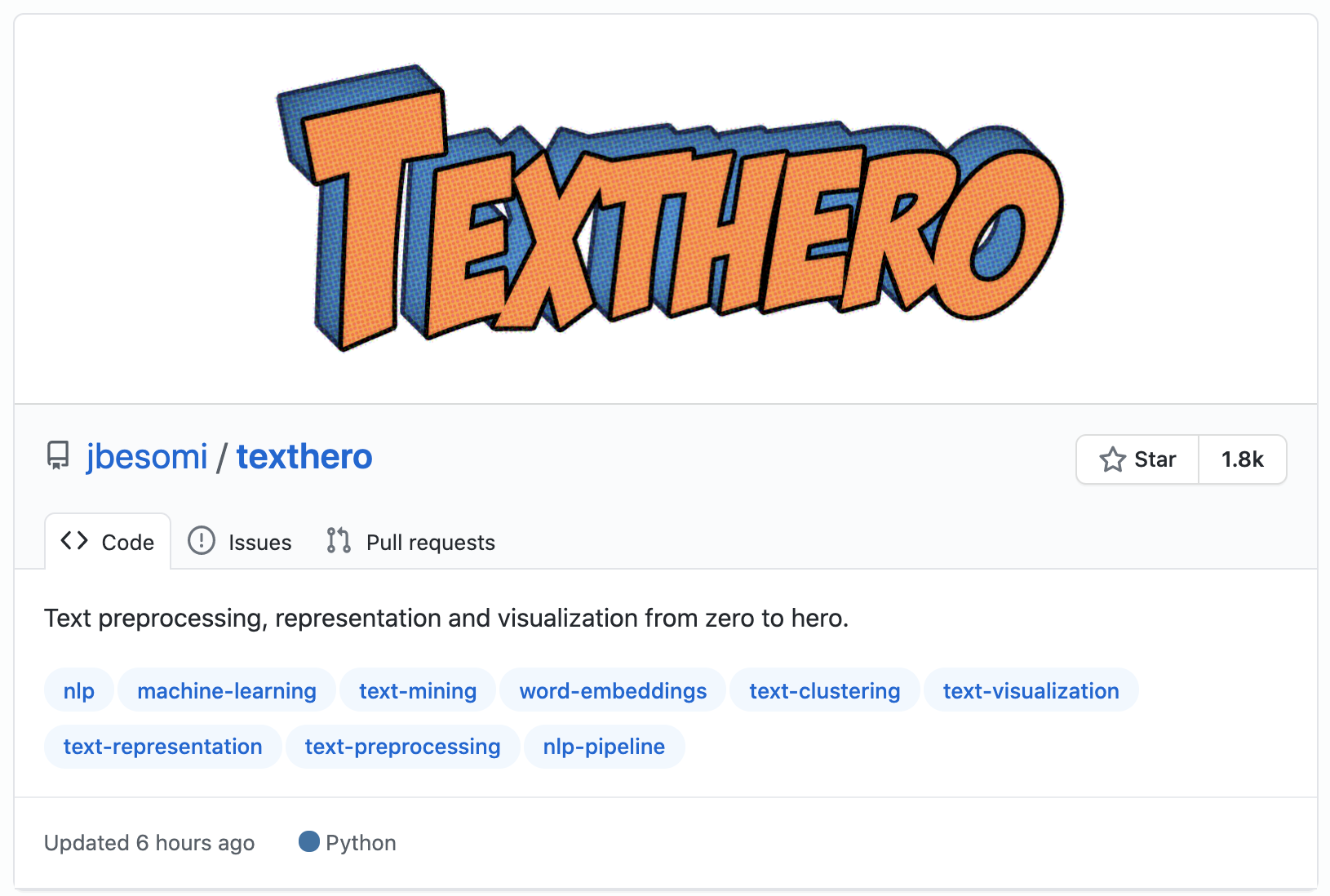The height and width of the screenshot is (896, 1330).
Task: Open the nlp-pipeline topic tag
Action: click(604, 746)
